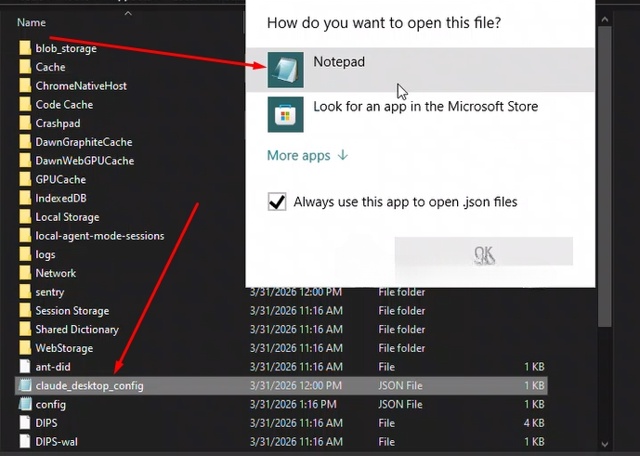
Task: Select the Code Cache folder icon
Action: coord(25,105)
